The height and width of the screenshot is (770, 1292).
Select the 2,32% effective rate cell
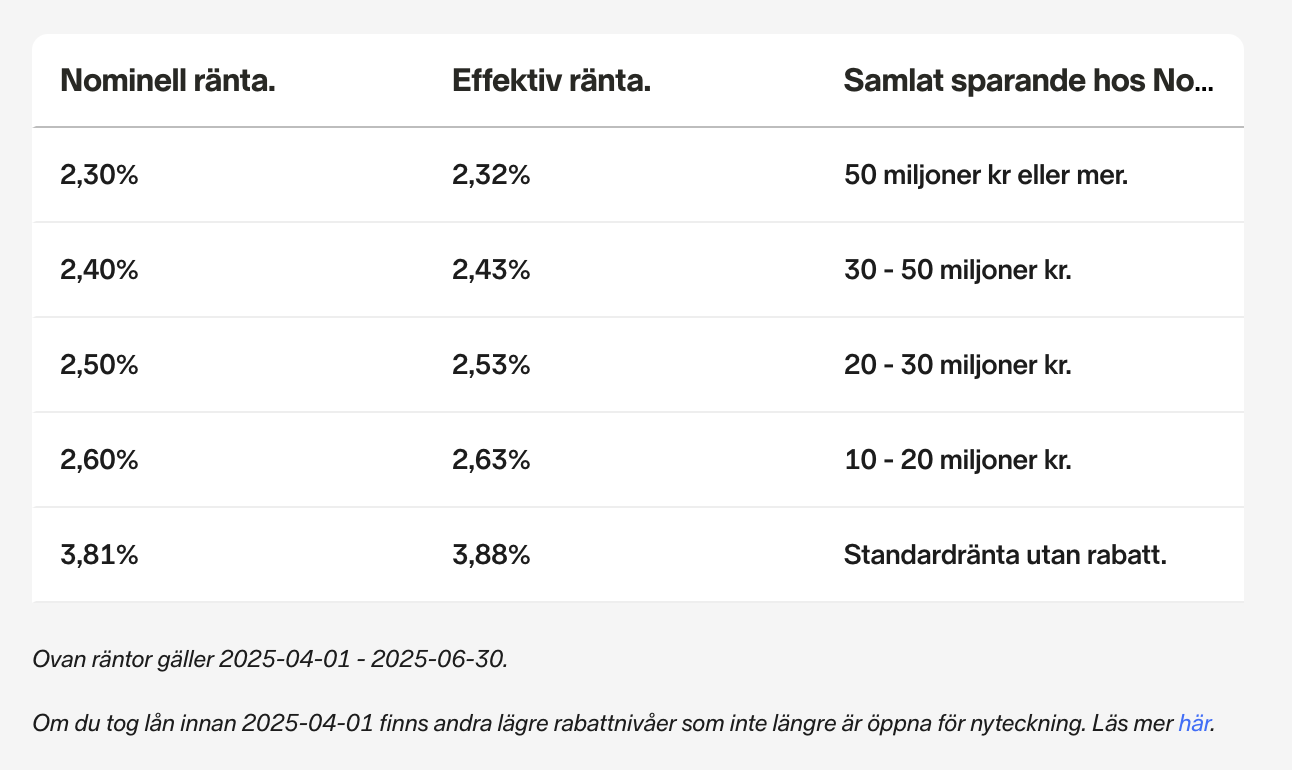pos(491,175)
